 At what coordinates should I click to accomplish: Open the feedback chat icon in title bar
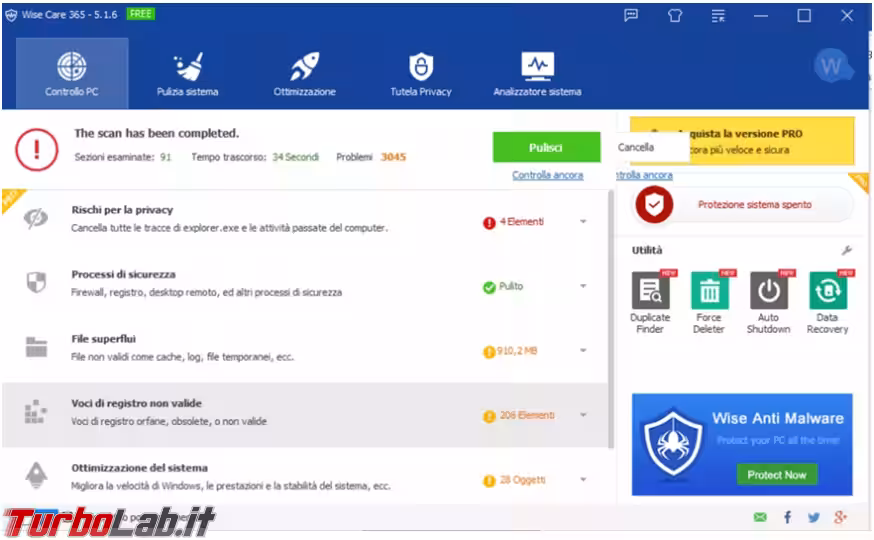coord(631,15)
